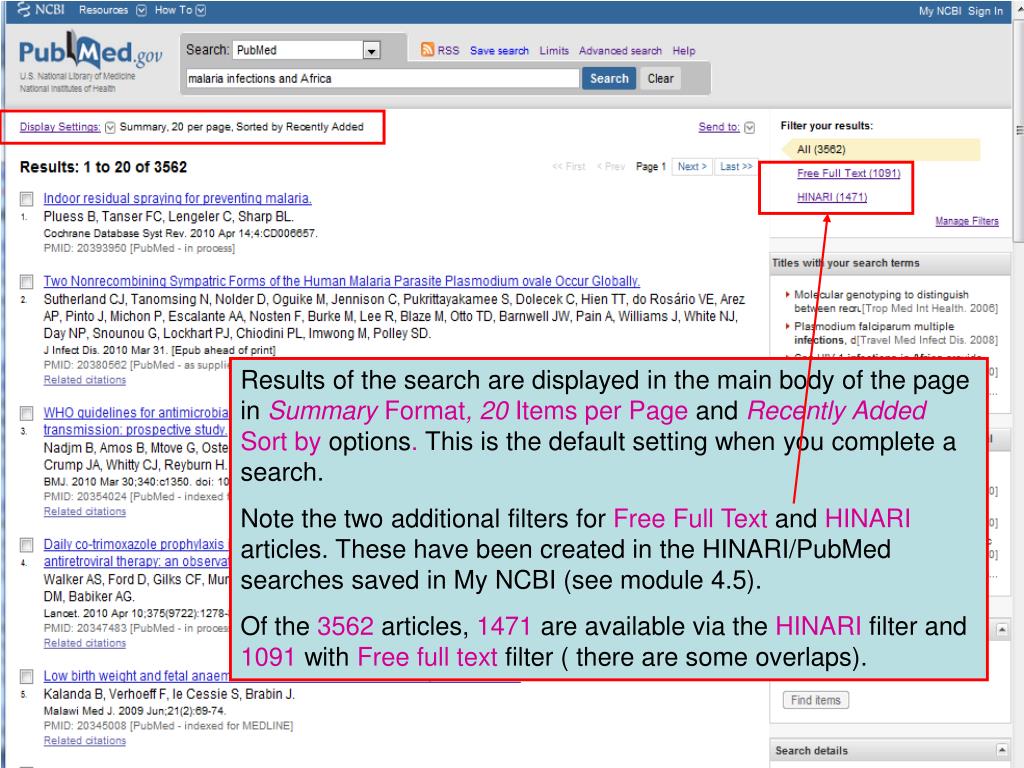Screen dimensions: 1024x768
Task: Click into the search query field
Action: point(382,78)
